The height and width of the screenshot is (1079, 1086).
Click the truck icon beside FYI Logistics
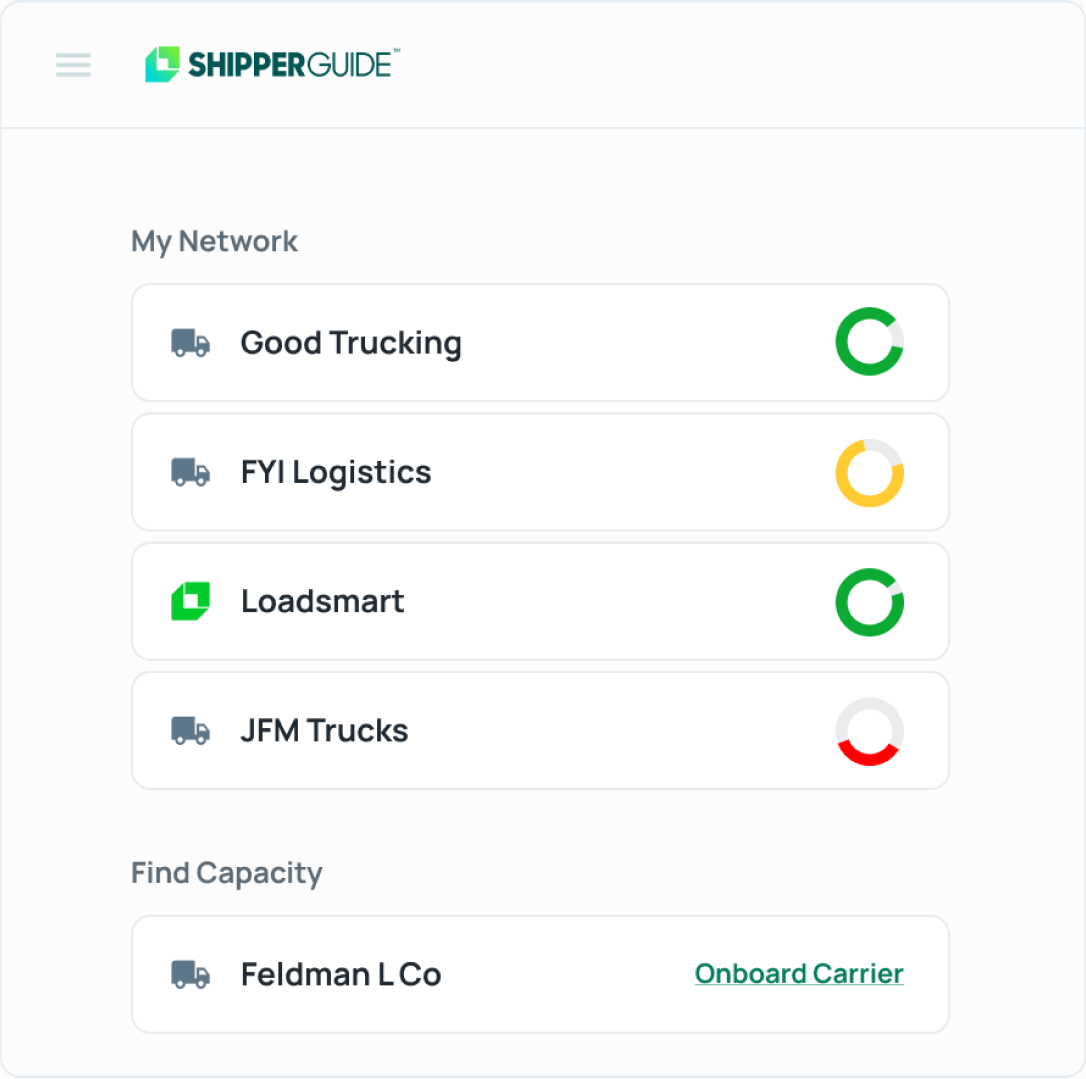click(x=190, y=472)
